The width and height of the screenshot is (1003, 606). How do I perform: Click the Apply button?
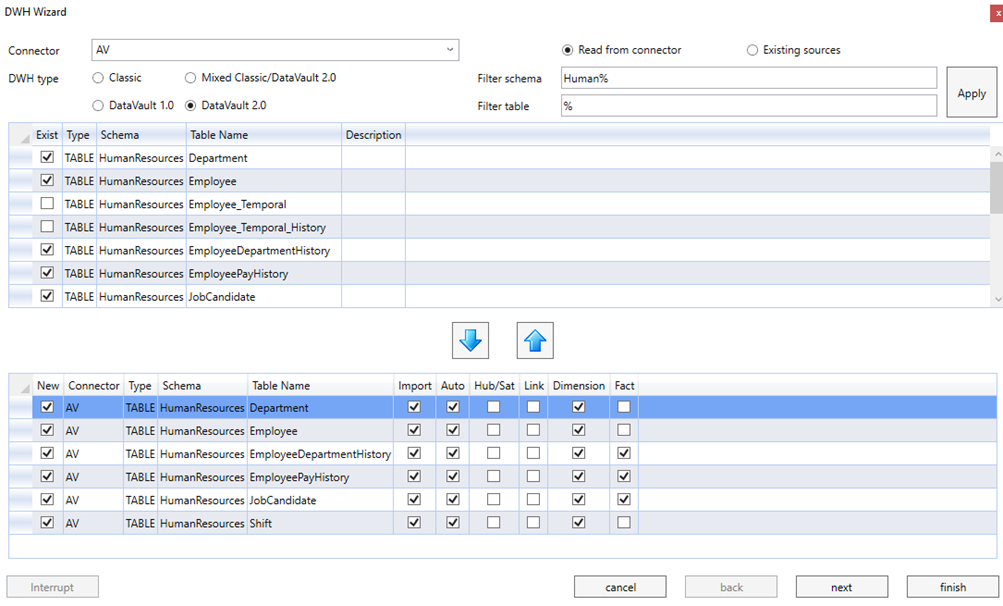971,93
